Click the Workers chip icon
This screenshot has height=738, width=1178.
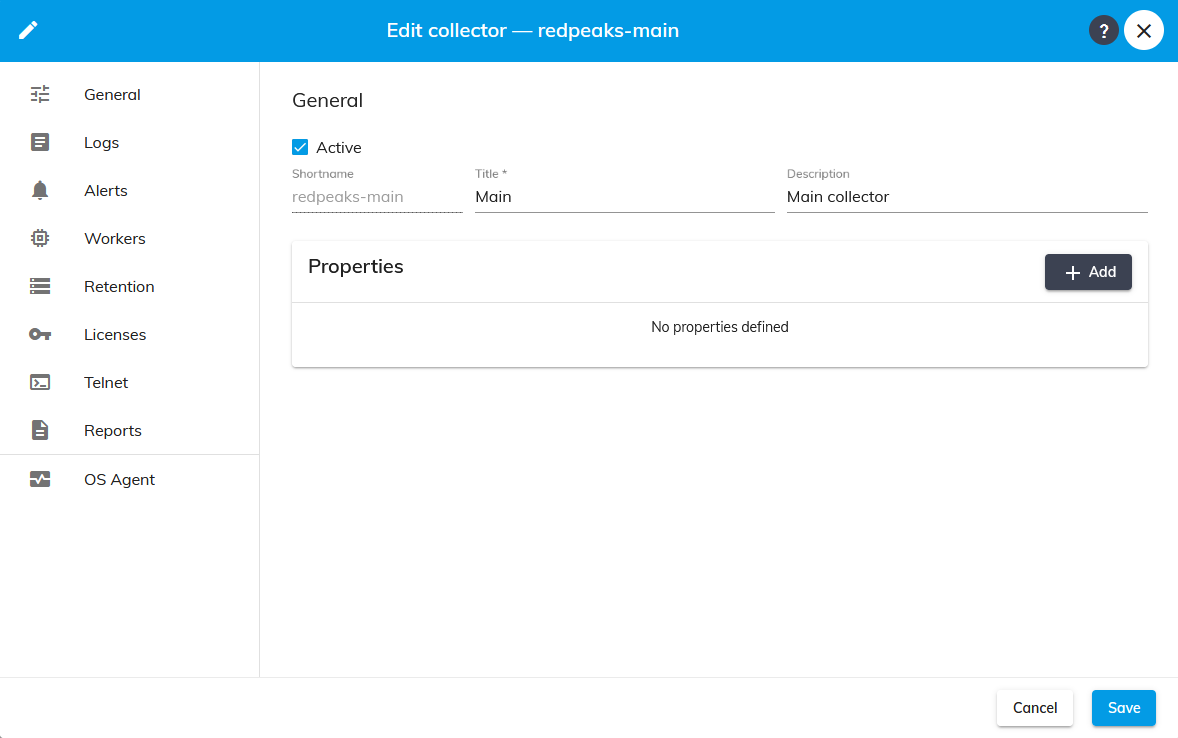coord(40,238)
